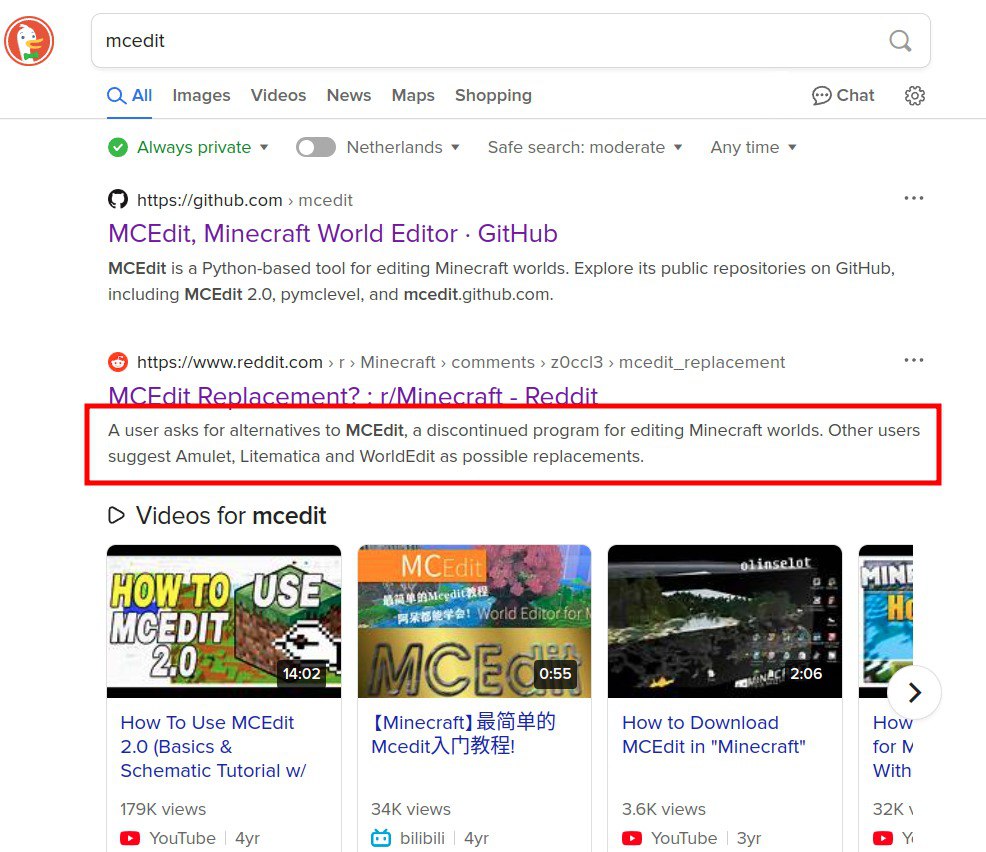Open Chat with the speech bubble icon

843,96
